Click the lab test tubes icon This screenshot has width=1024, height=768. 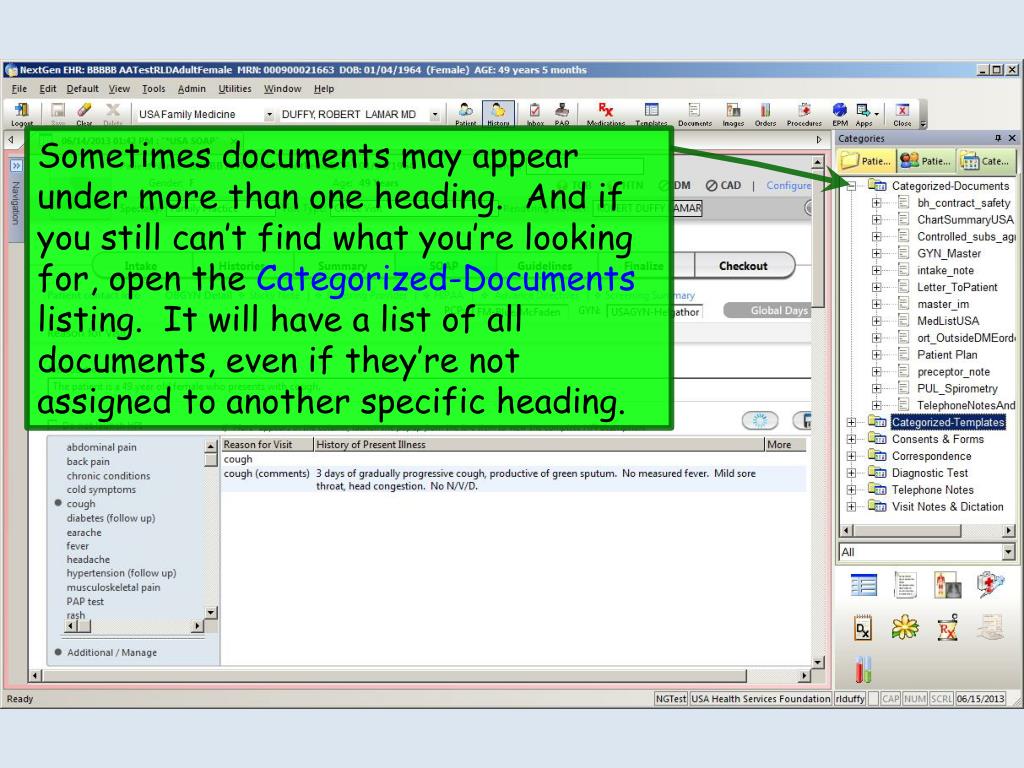click(863, 669)
